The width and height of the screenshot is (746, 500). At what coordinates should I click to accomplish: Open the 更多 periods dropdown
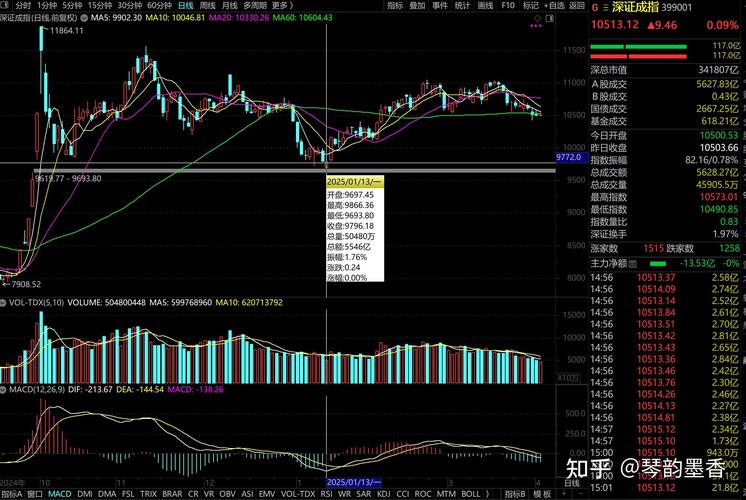pyautogui.click(x=283, y=5)
